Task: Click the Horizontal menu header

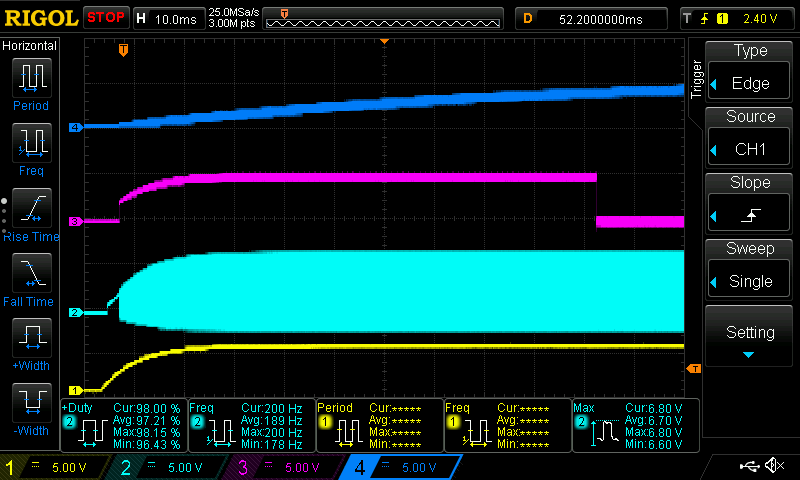Action: pyautogui.click(x=30, y=46)
